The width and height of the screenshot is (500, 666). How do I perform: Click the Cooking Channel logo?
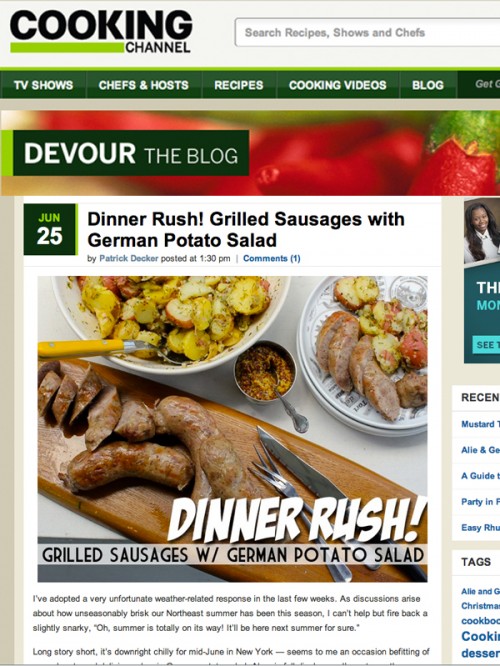(x=101, y=32)
